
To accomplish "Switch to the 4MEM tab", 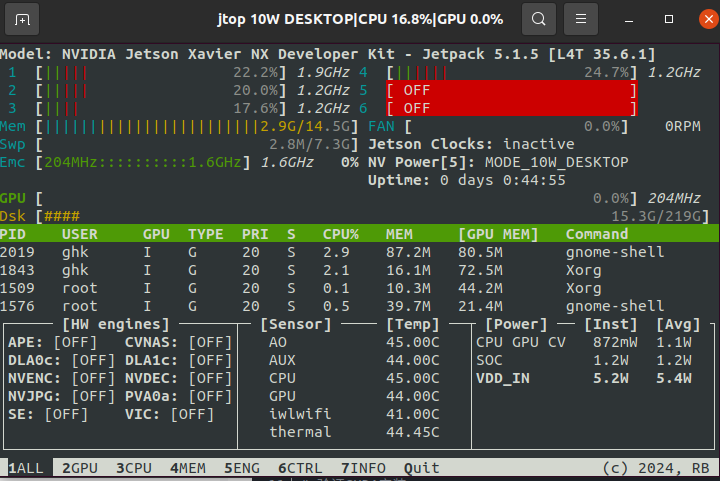I will tap(188, 468).
